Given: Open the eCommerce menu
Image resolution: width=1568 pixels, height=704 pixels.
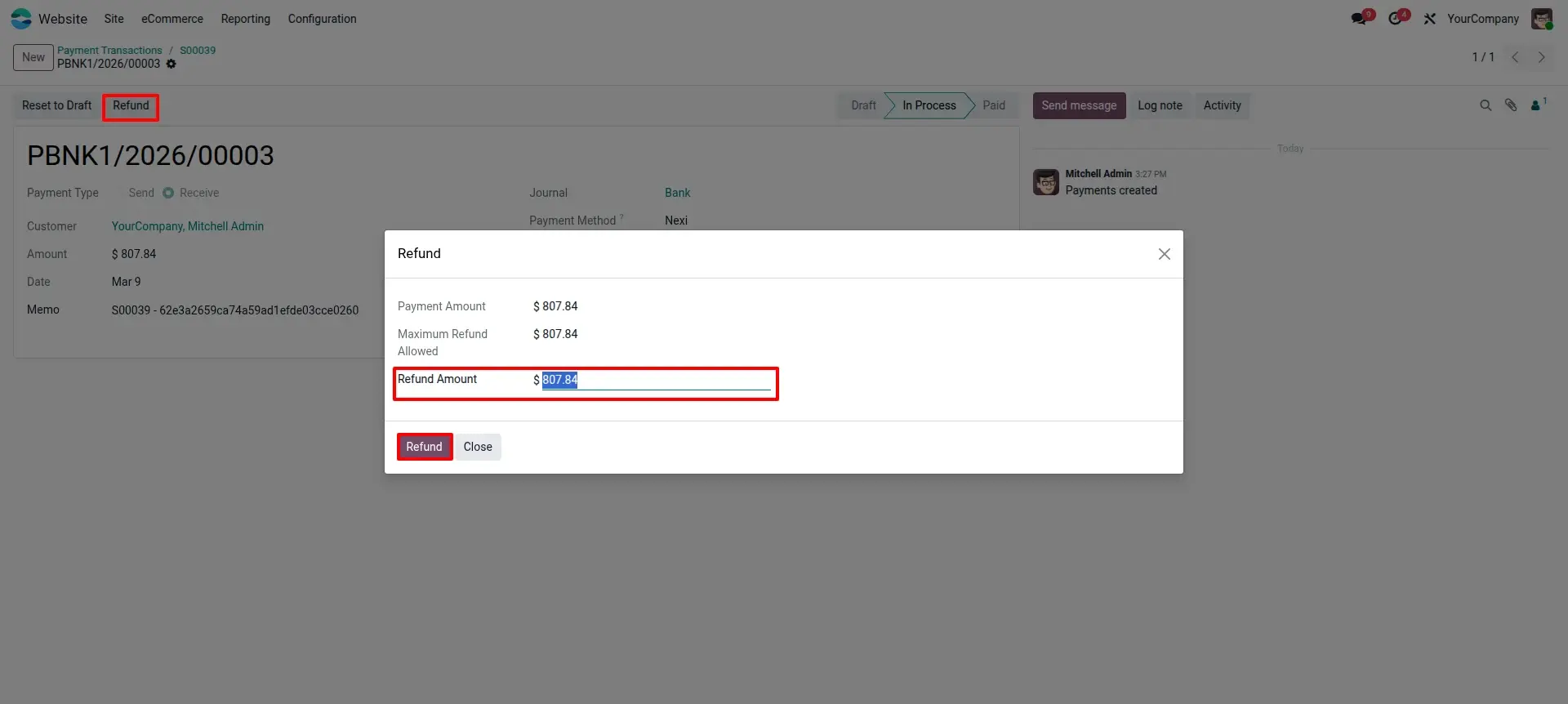Looking at the screenshot, I should coord(172,19).
